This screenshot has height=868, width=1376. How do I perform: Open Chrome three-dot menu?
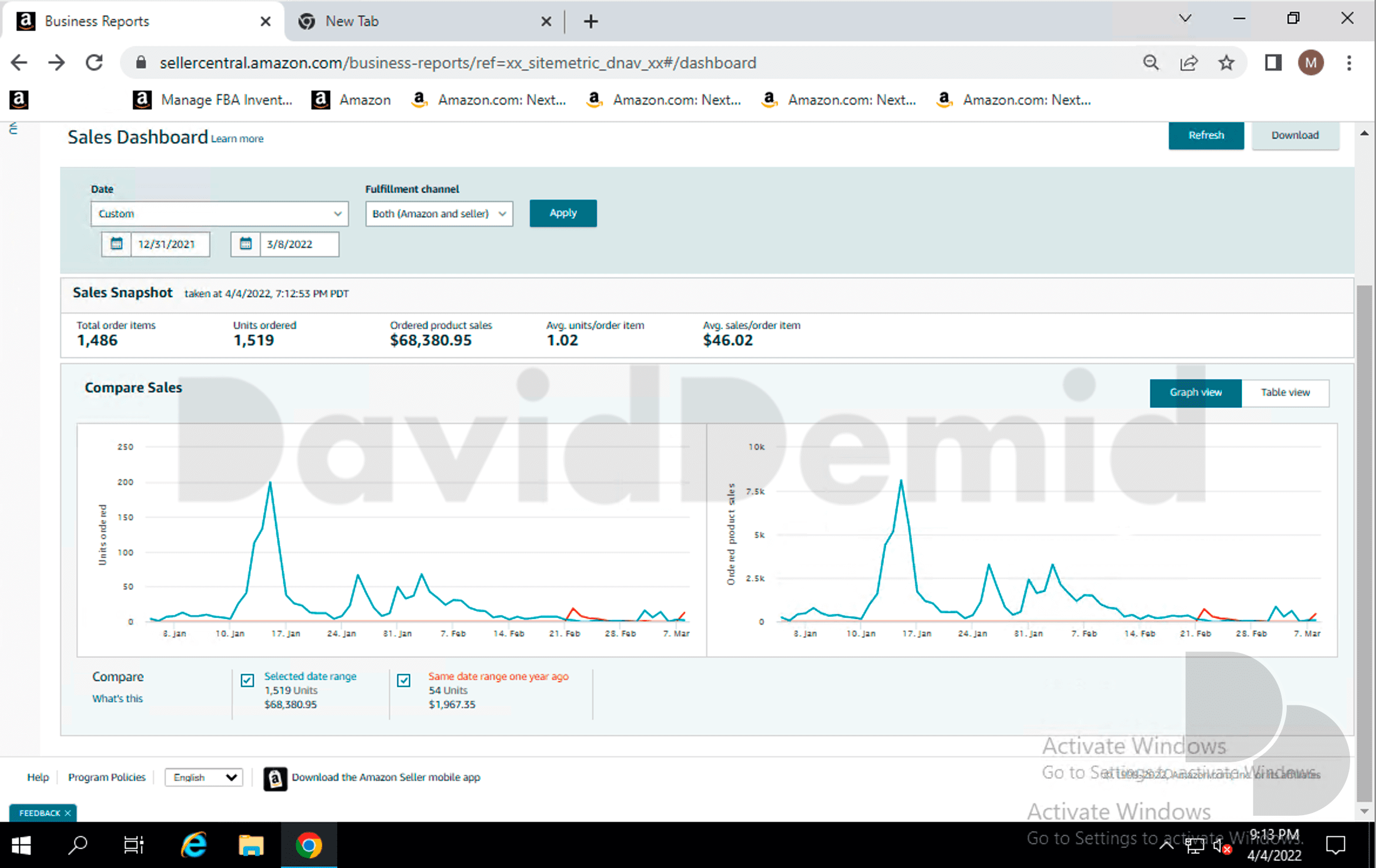1349,63
